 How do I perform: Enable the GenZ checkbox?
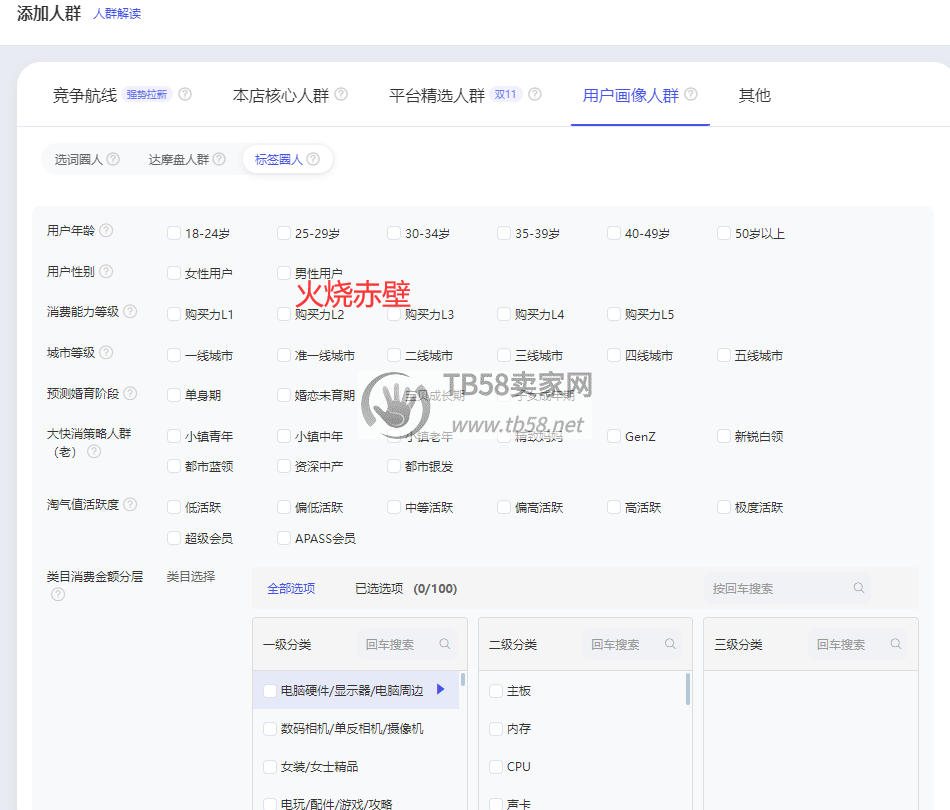[x=614, y=436]
